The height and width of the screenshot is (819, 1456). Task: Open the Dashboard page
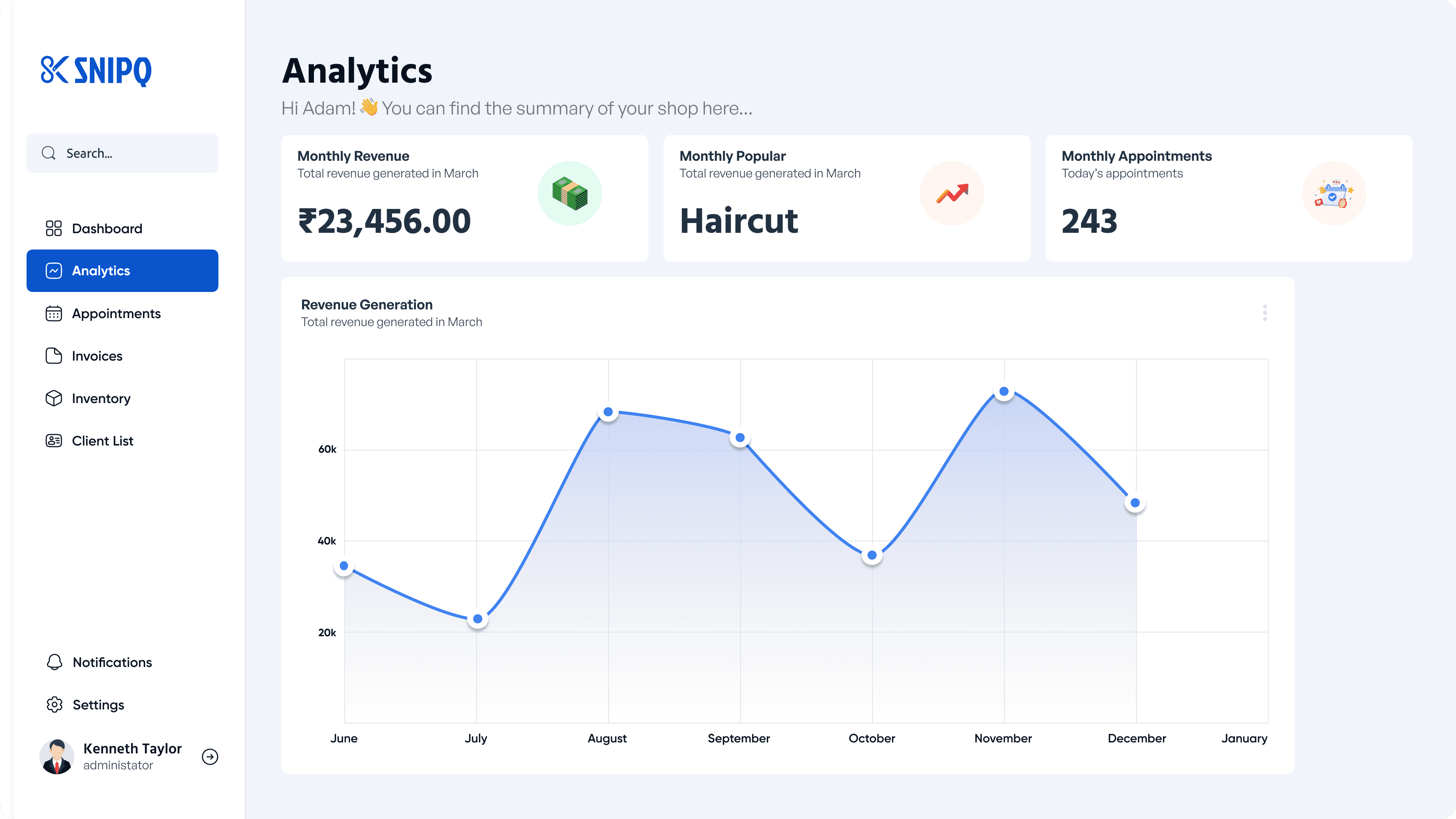coord(106,228)
